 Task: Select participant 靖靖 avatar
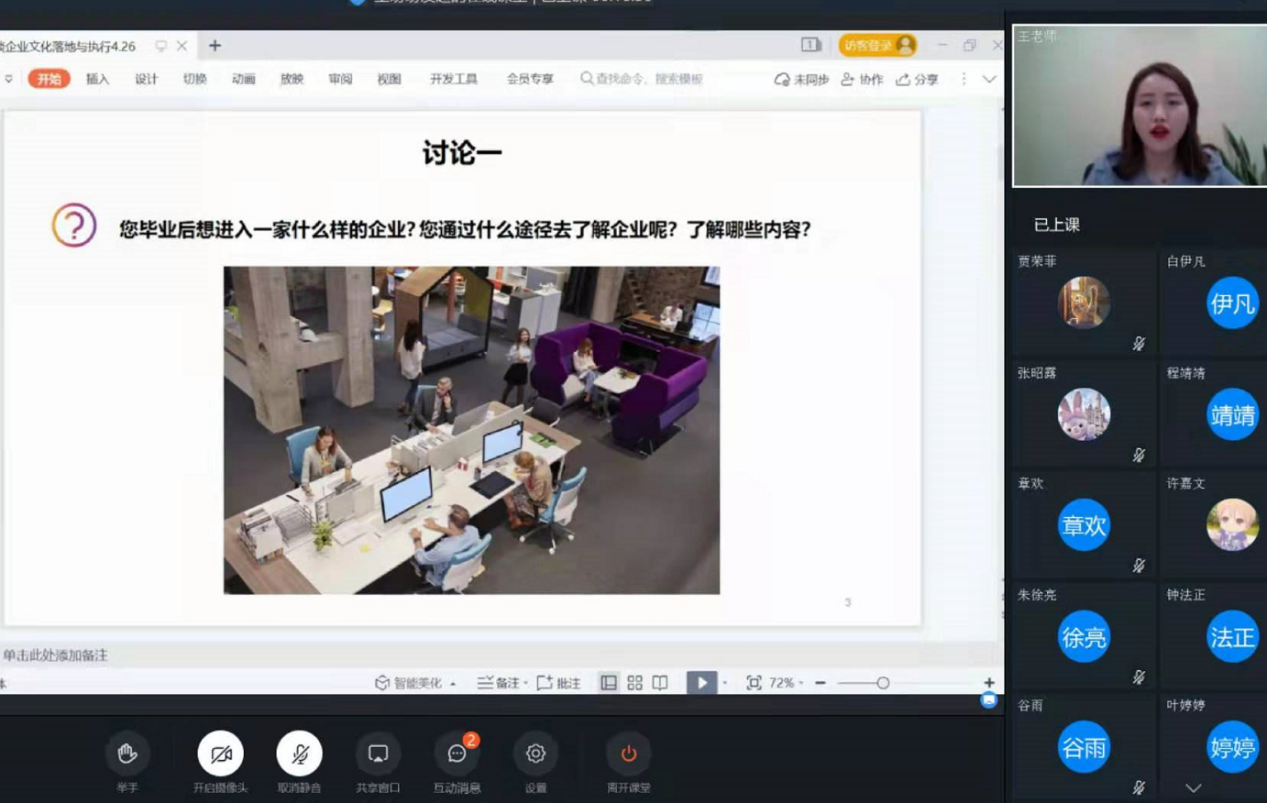pos(1232,414)
